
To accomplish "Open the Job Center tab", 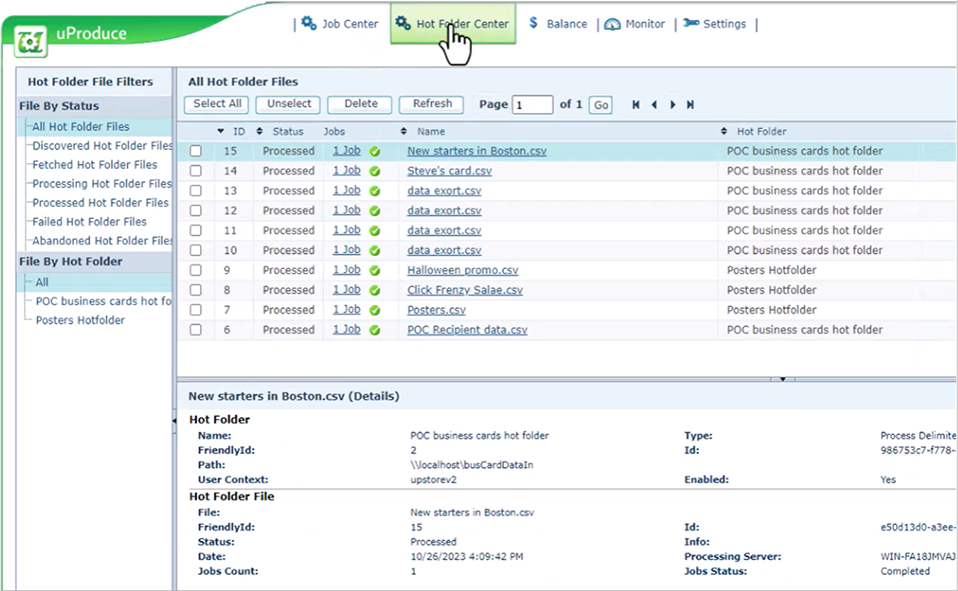I will 340,24.
